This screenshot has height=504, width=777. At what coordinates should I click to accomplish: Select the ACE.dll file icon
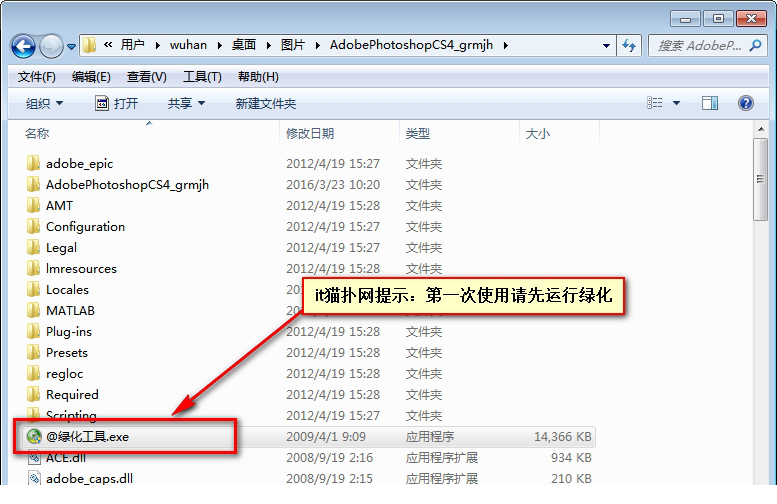click(x=34, y=457)
